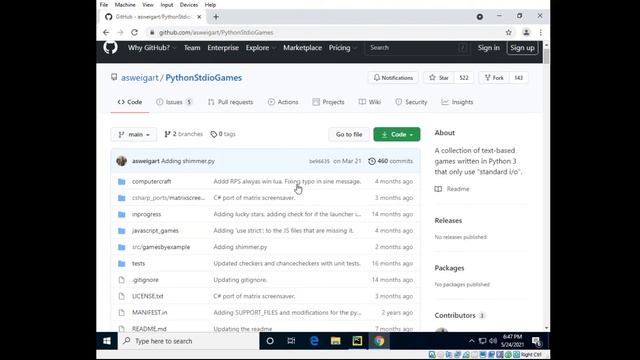Switch to the Projects tab
This screenshot has height=360, width=640.
pos(328,102)
